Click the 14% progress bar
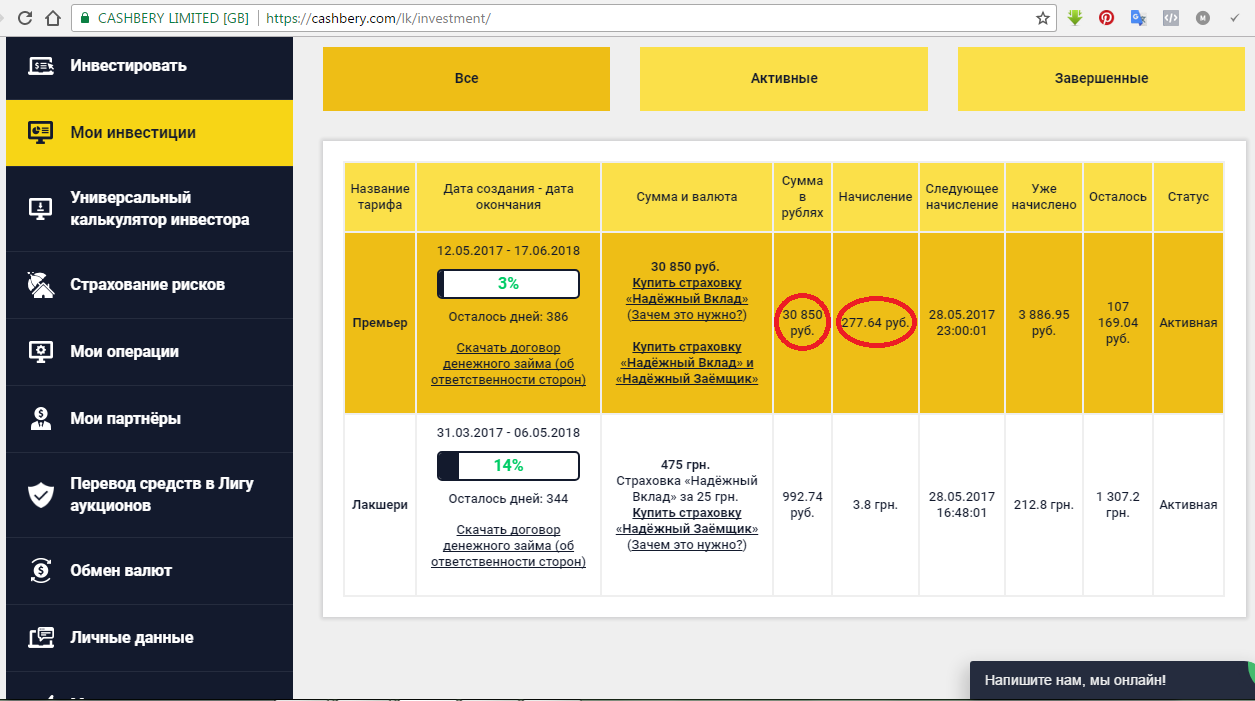Image resolution: width=1255 pixels, height=701 pixels. pos(508,466)
